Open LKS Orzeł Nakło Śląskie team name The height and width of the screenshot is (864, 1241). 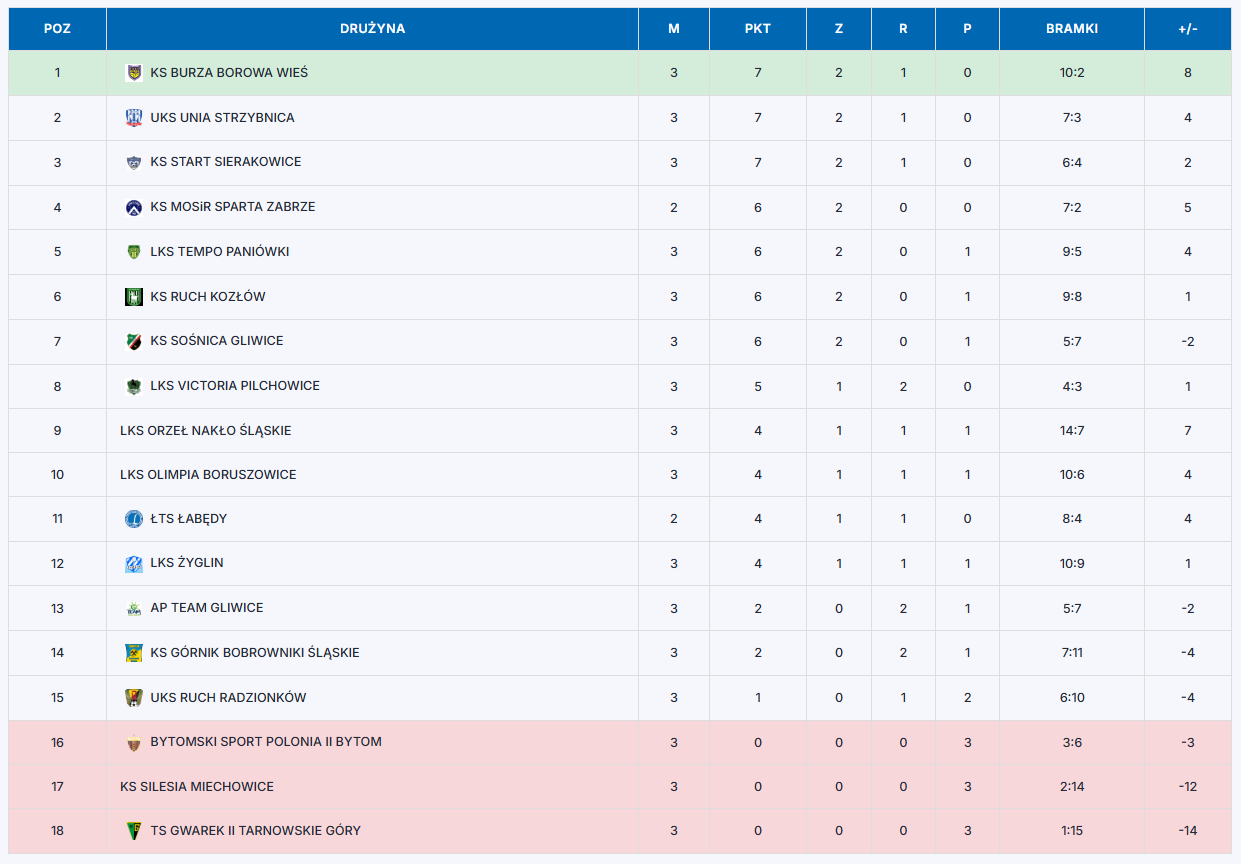click(205, 431)
